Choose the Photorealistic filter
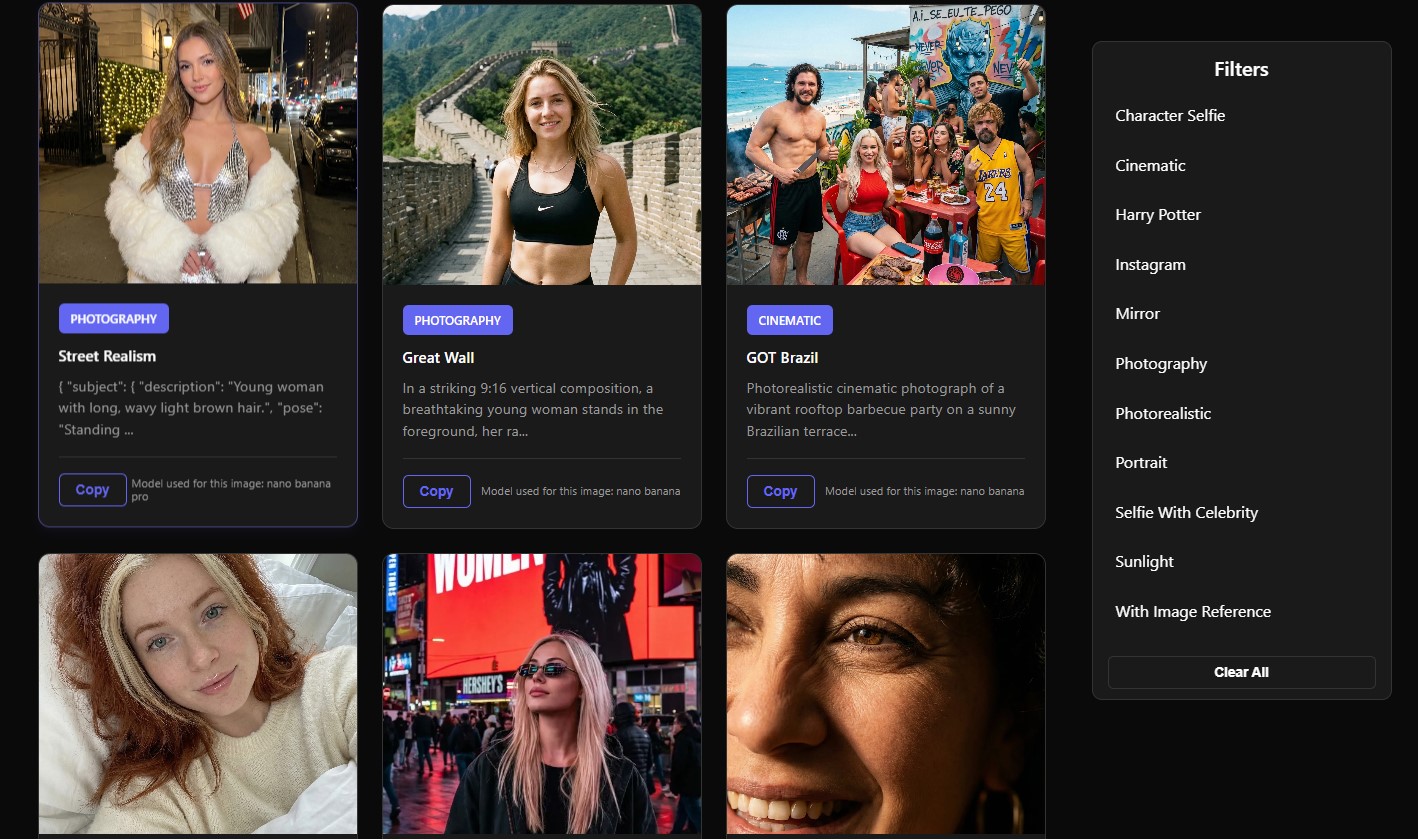The height and width of the screenshot is (839, 1418). coord(1163,414)
